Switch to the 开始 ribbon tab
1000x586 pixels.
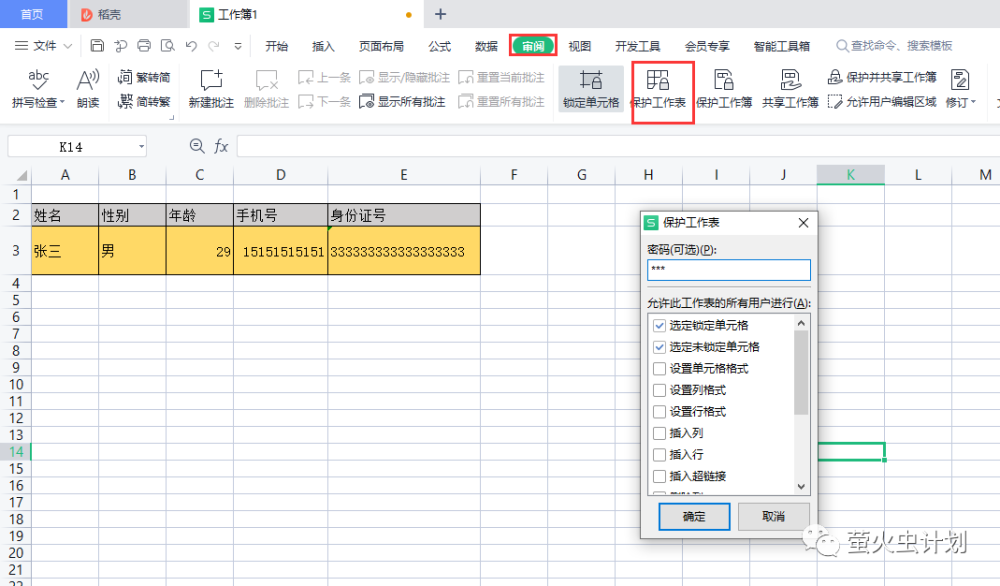pos(277,46)
